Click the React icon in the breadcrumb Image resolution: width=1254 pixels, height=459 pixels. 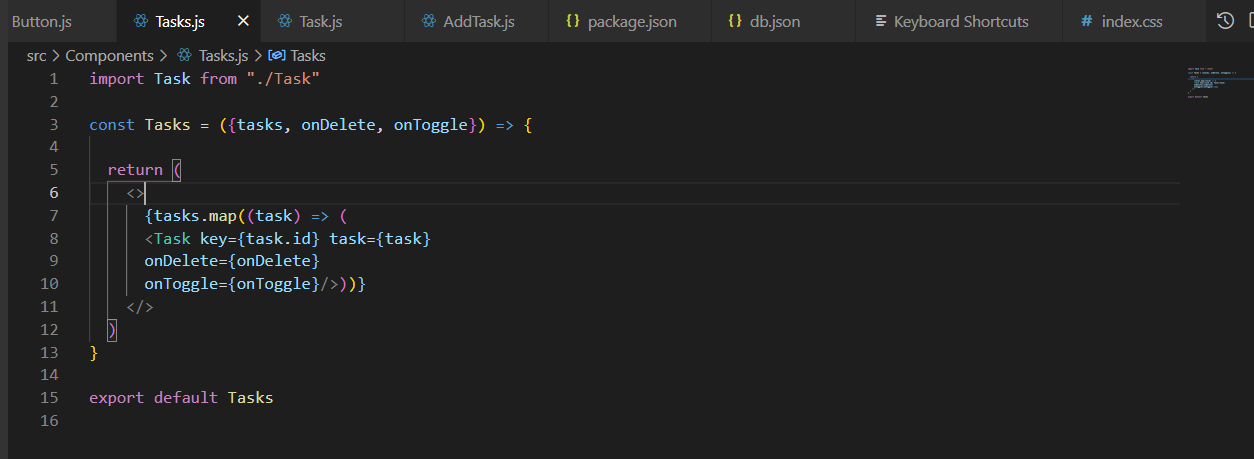(184, 56)
